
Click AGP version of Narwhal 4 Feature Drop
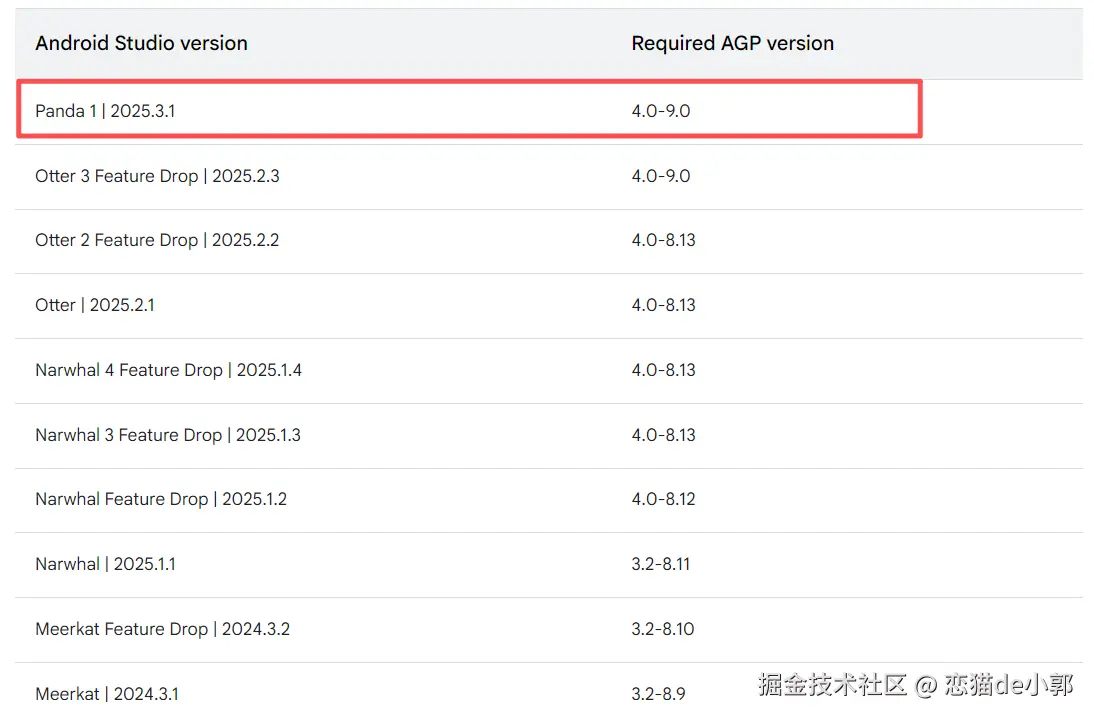[x=663, y=370]
